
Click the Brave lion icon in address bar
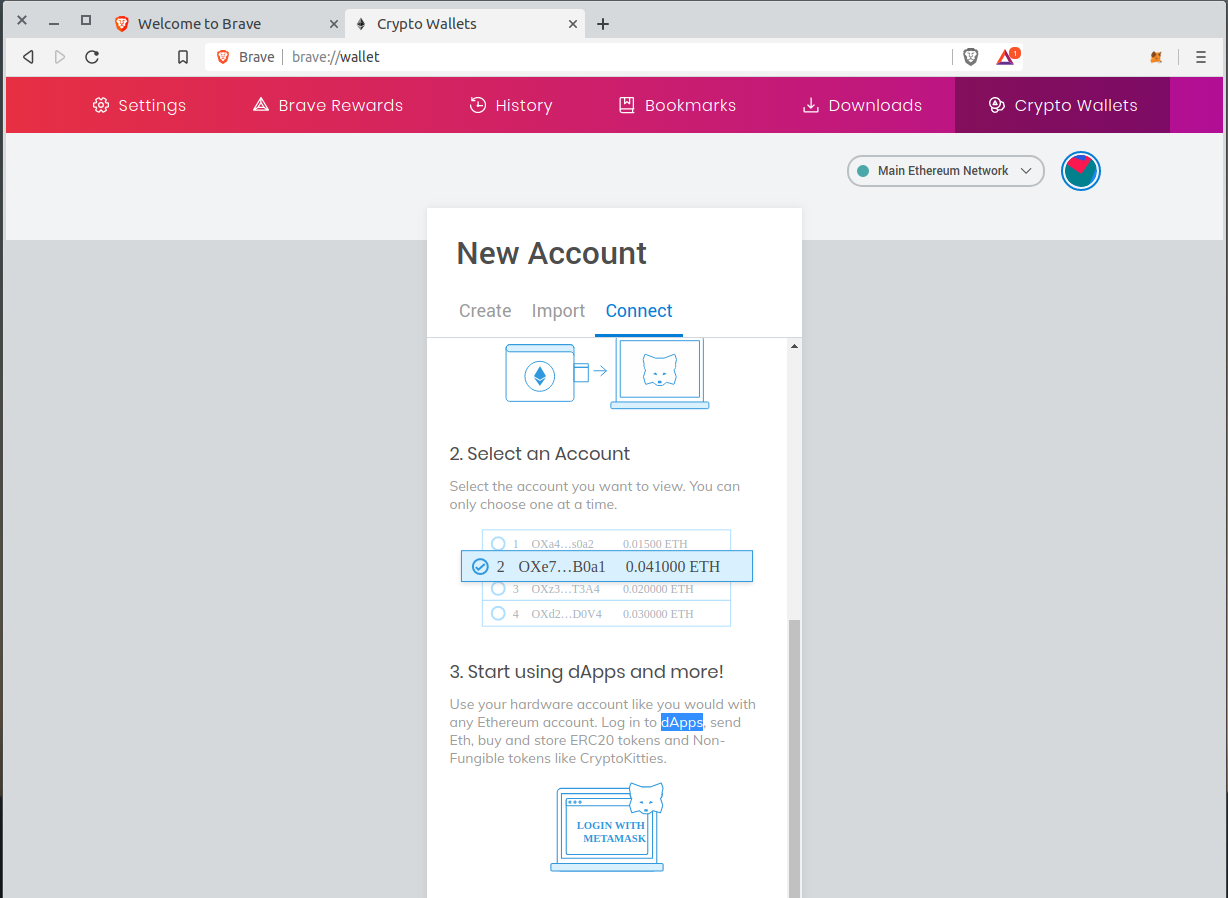[x=223, y=57]
